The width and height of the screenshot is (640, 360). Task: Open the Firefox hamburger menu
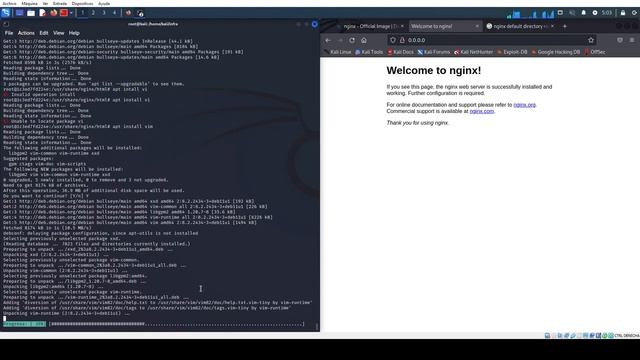(x=632, y=40)
